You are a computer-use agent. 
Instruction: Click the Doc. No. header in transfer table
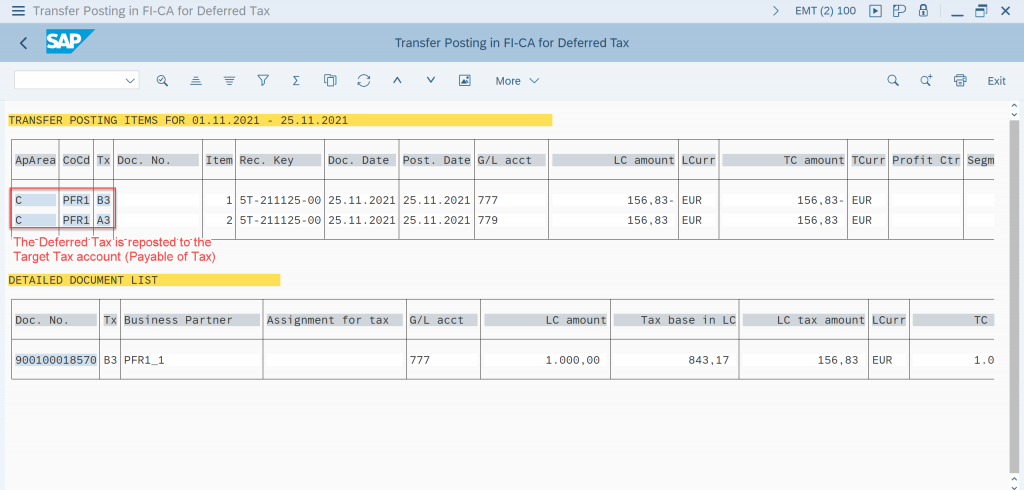pos(157,160)
